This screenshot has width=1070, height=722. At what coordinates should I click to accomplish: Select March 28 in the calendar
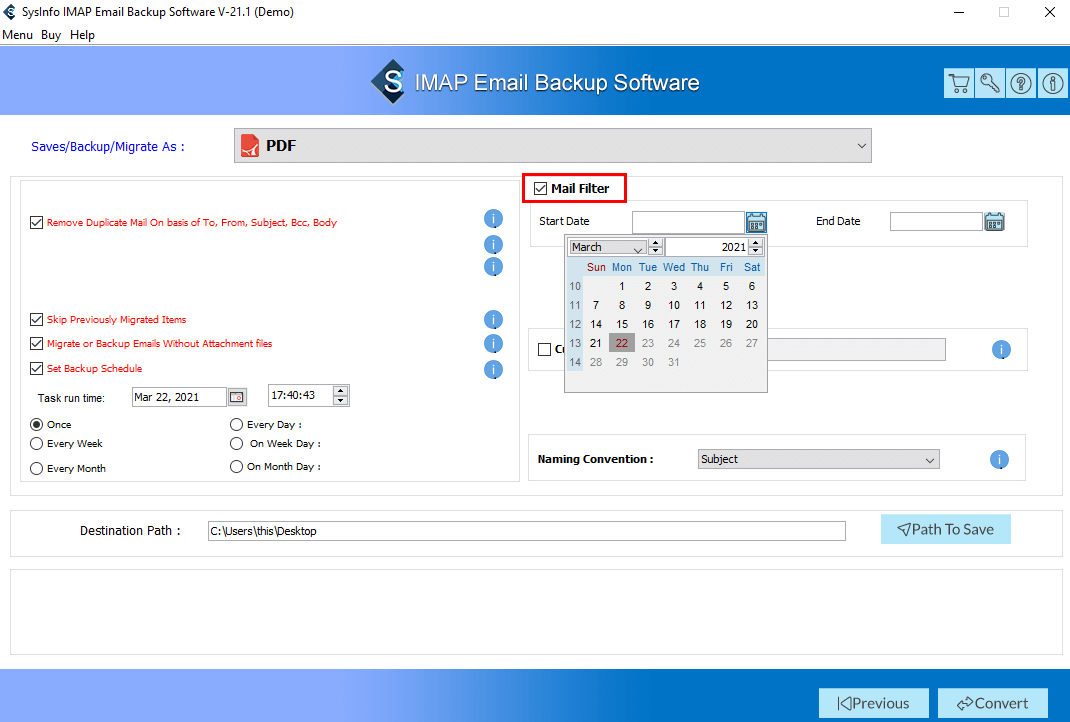point(596,362)
